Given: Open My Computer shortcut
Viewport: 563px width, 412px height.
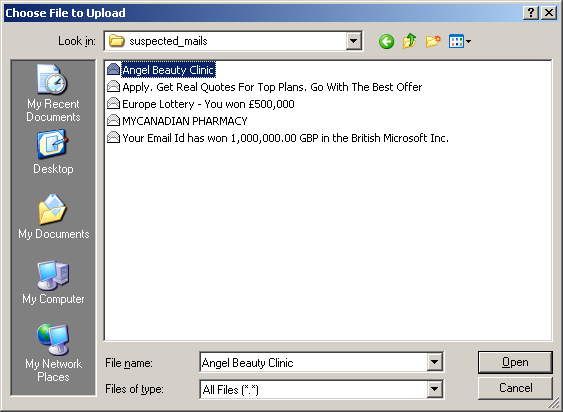Looking at the screenshot, I should click(x=53, y=282).
